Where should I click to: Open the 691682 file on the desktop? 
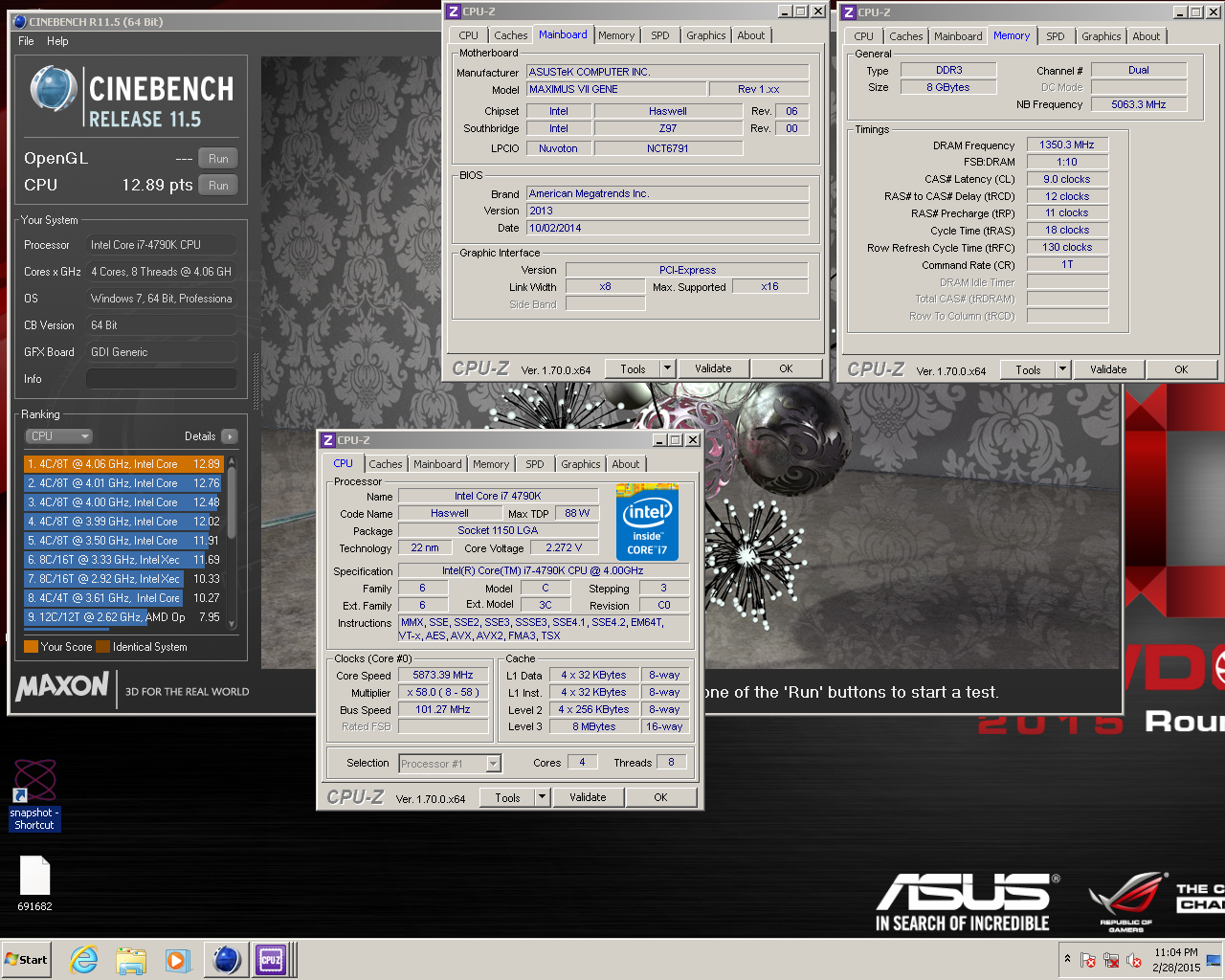pos(34,882)
